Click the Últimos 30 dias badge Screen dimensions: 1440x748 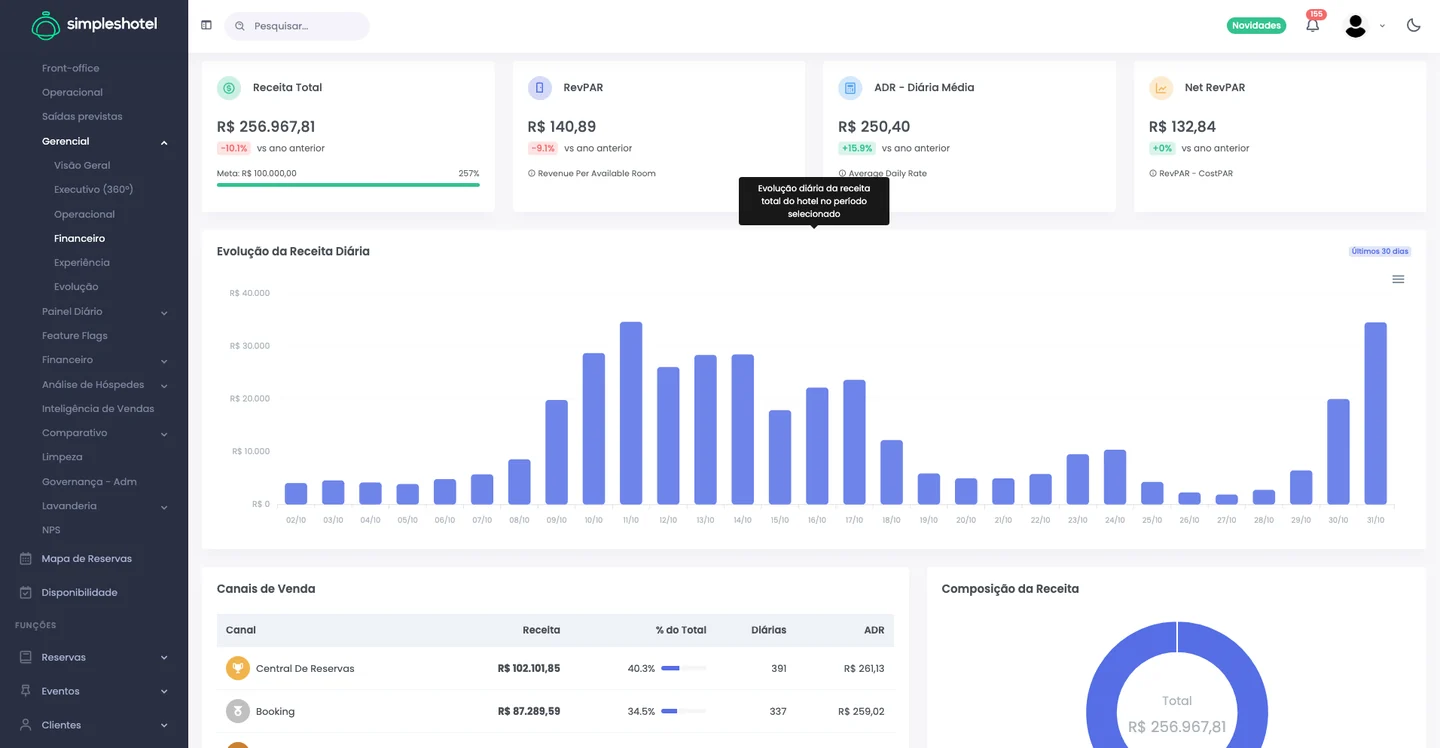(x=1380, y=251)
